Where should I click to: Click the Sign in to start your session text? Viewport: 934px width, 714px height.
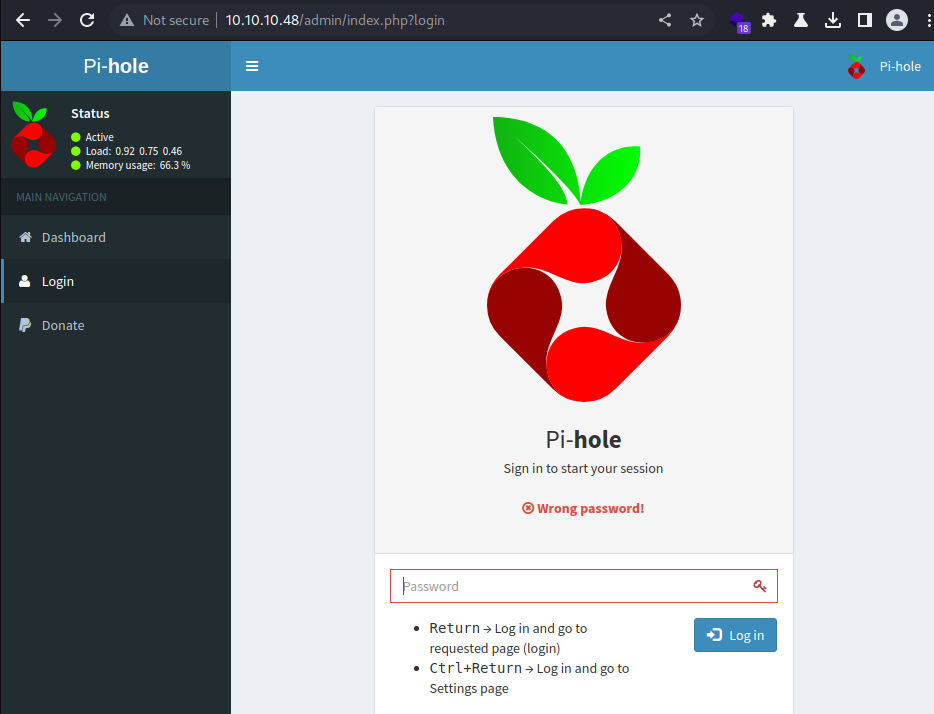[x=583, y=469]
